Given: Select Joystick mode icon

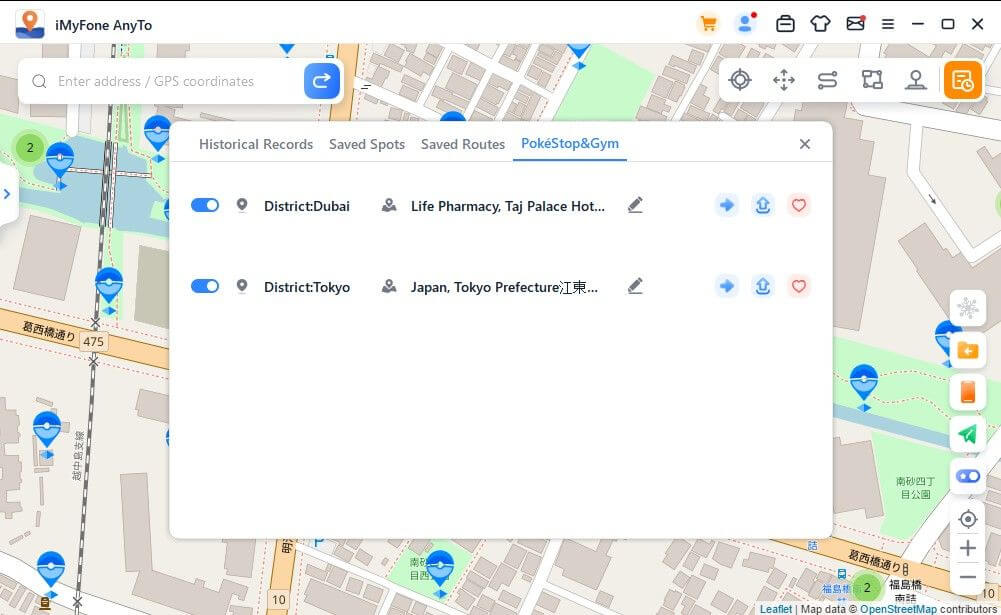Looking at the screenshot, I should 915,80.
